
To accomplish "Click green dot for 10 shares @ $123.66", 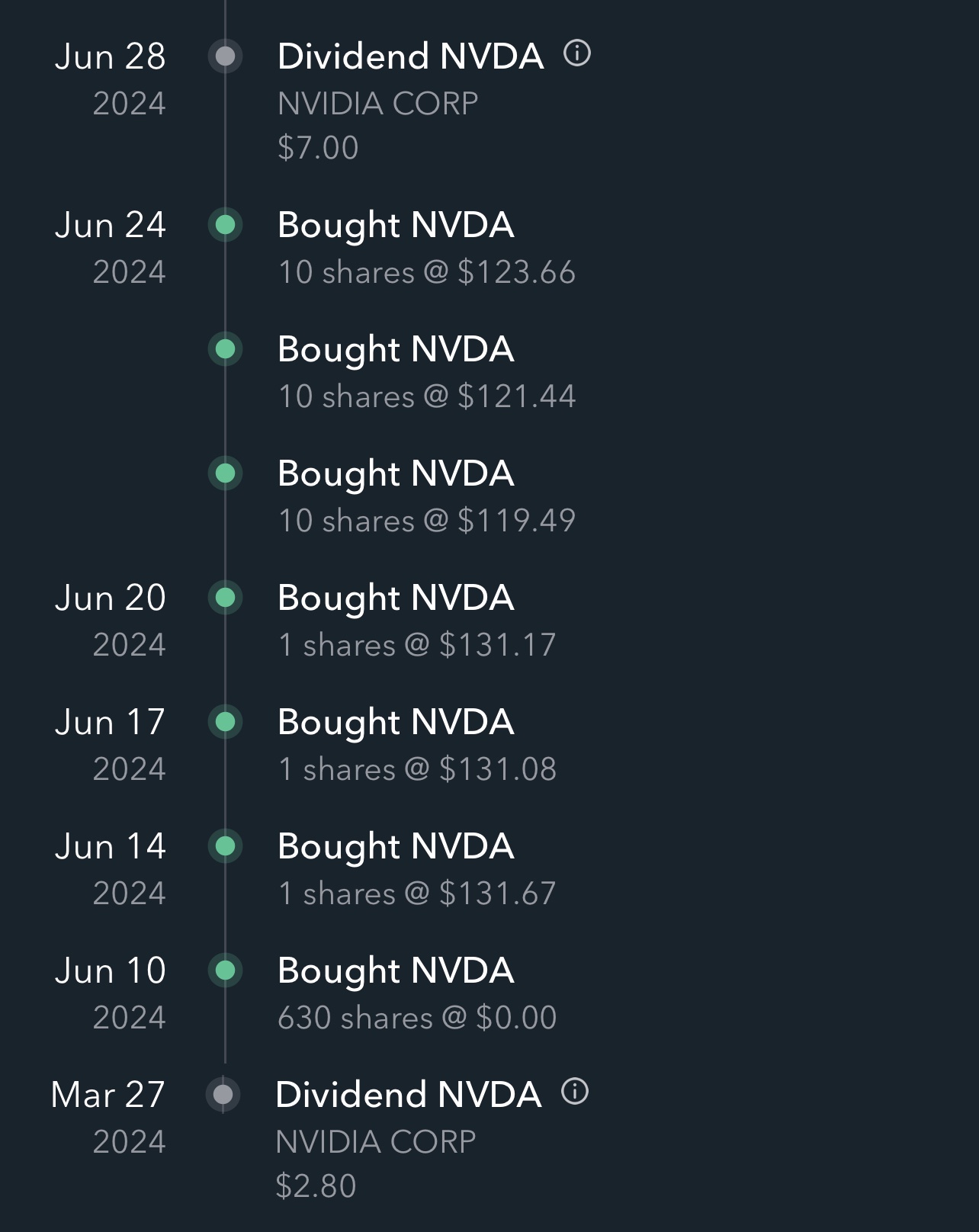I will [225, 225].
